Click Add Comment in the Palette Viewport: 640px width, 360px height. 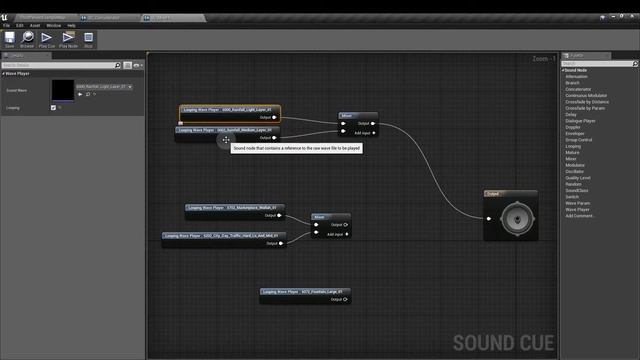[580, 216]
